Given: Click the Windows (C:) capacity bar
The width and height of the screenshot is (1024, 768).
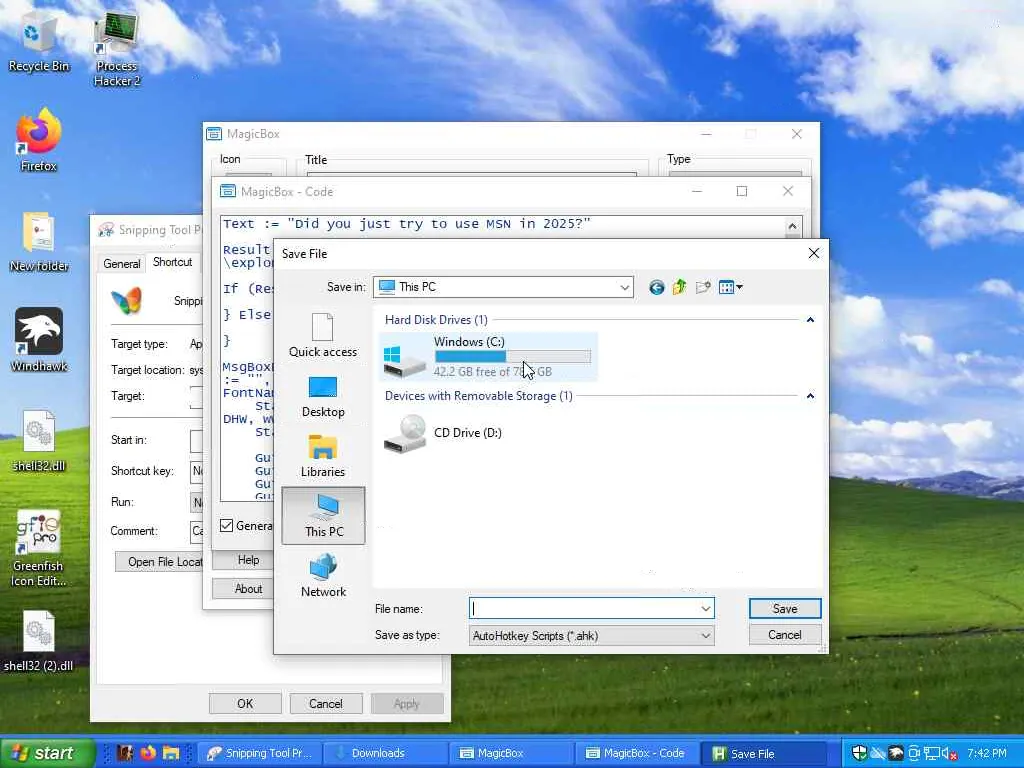Looking at the screenshot, I should 513,357.
